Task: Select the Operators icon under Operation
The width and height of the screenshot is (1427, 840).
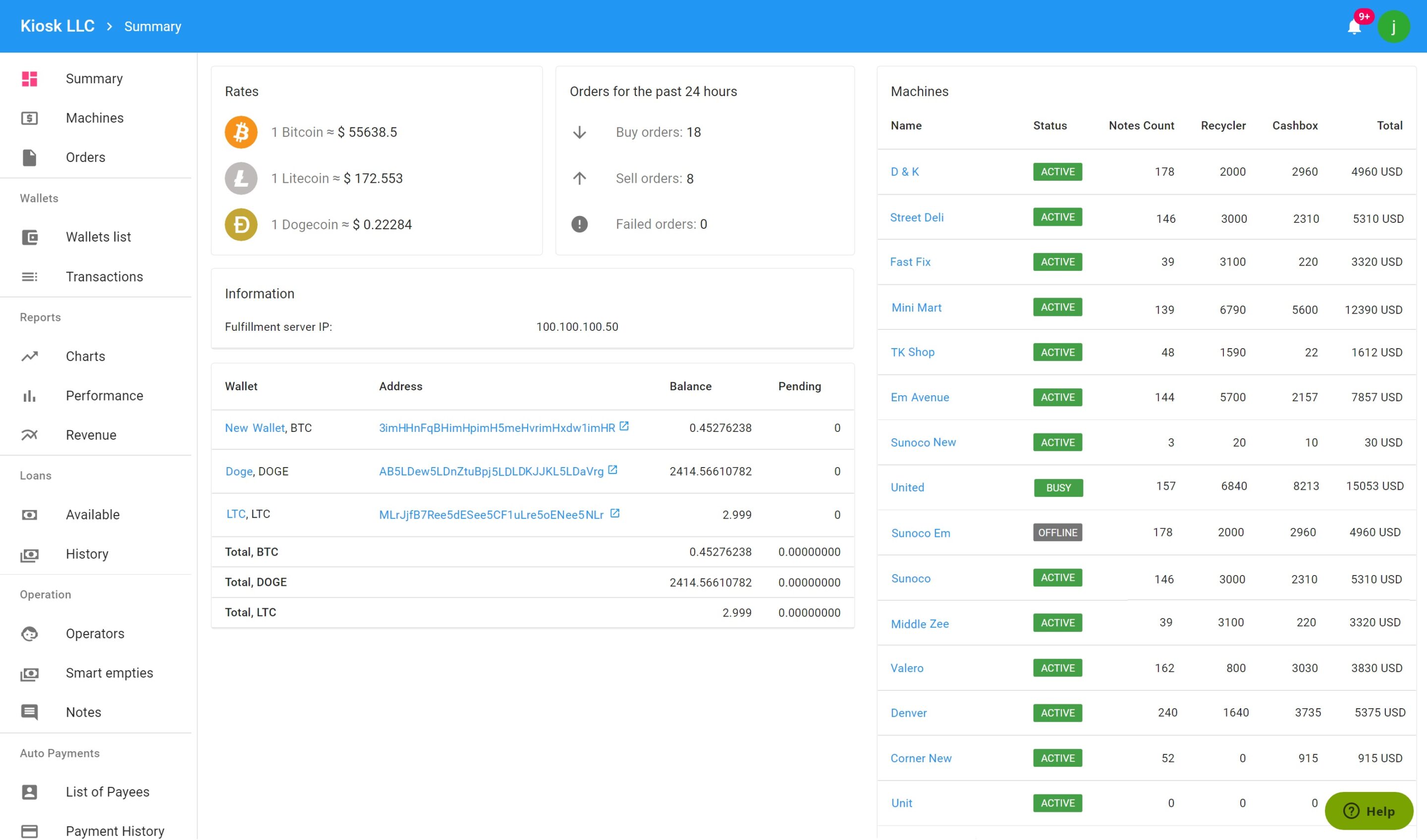Action: click(x=29, y=633)
